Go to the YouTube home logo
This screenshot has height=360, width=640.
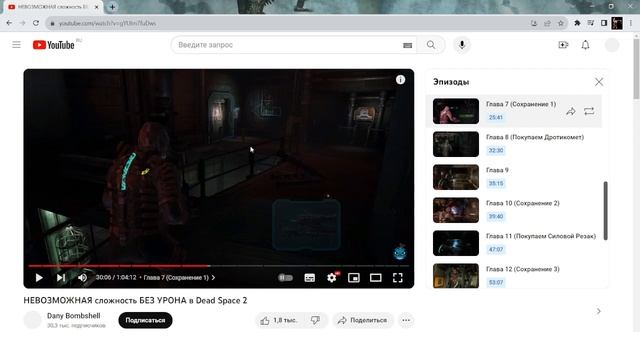click(x=53, y=45)
